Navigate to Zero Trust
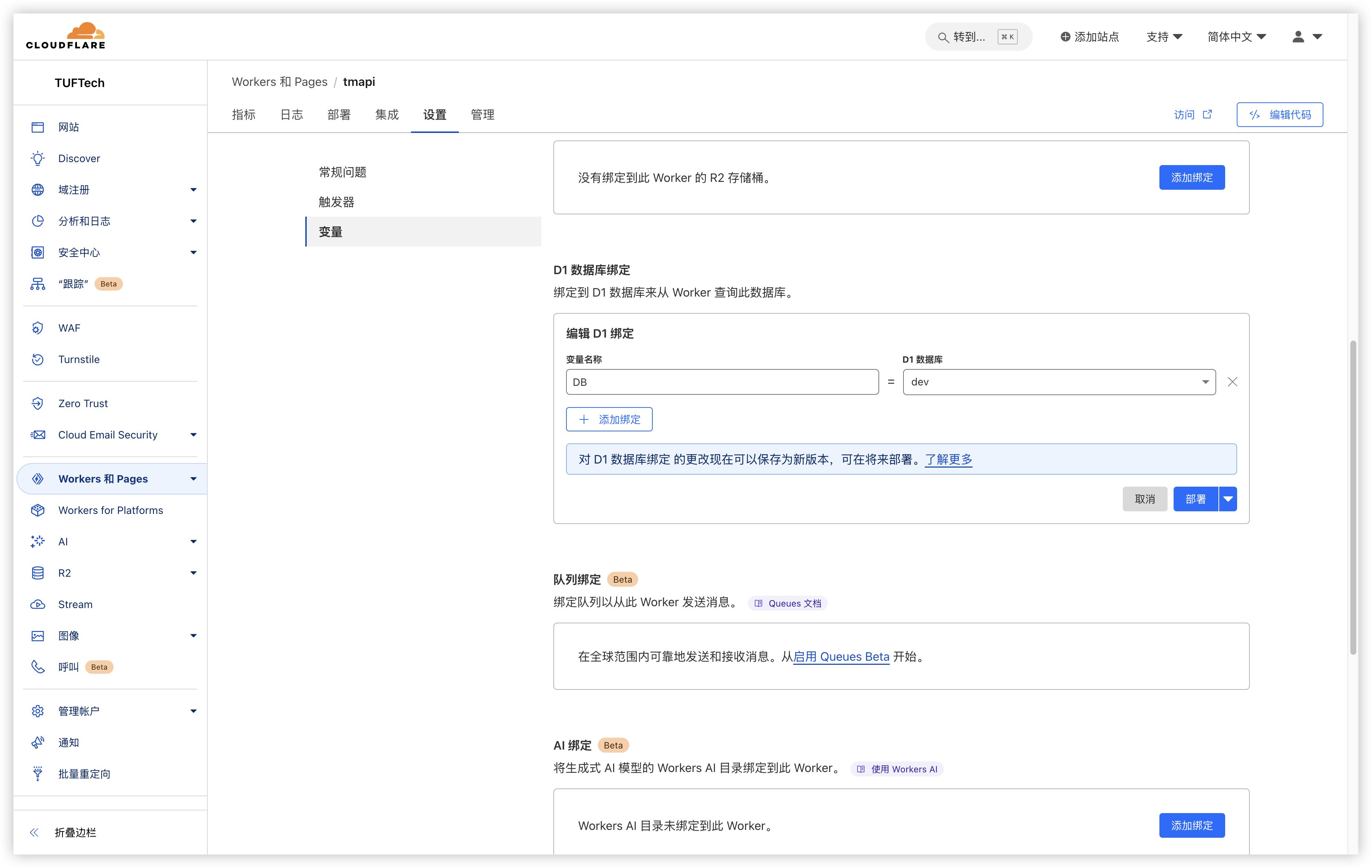The width and height of the screenshot is (1372, 868). [x=83, y=403]
